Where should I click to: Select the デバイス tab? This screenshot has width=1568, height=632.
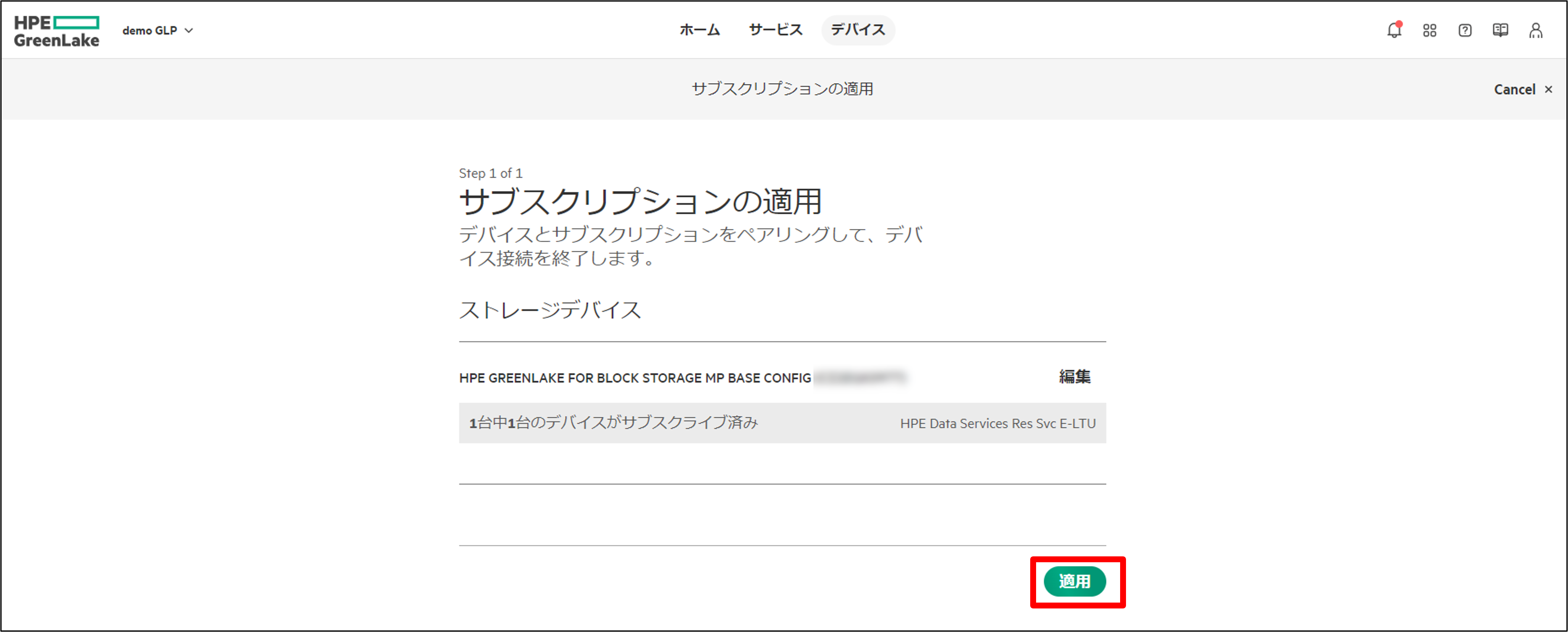858,30
